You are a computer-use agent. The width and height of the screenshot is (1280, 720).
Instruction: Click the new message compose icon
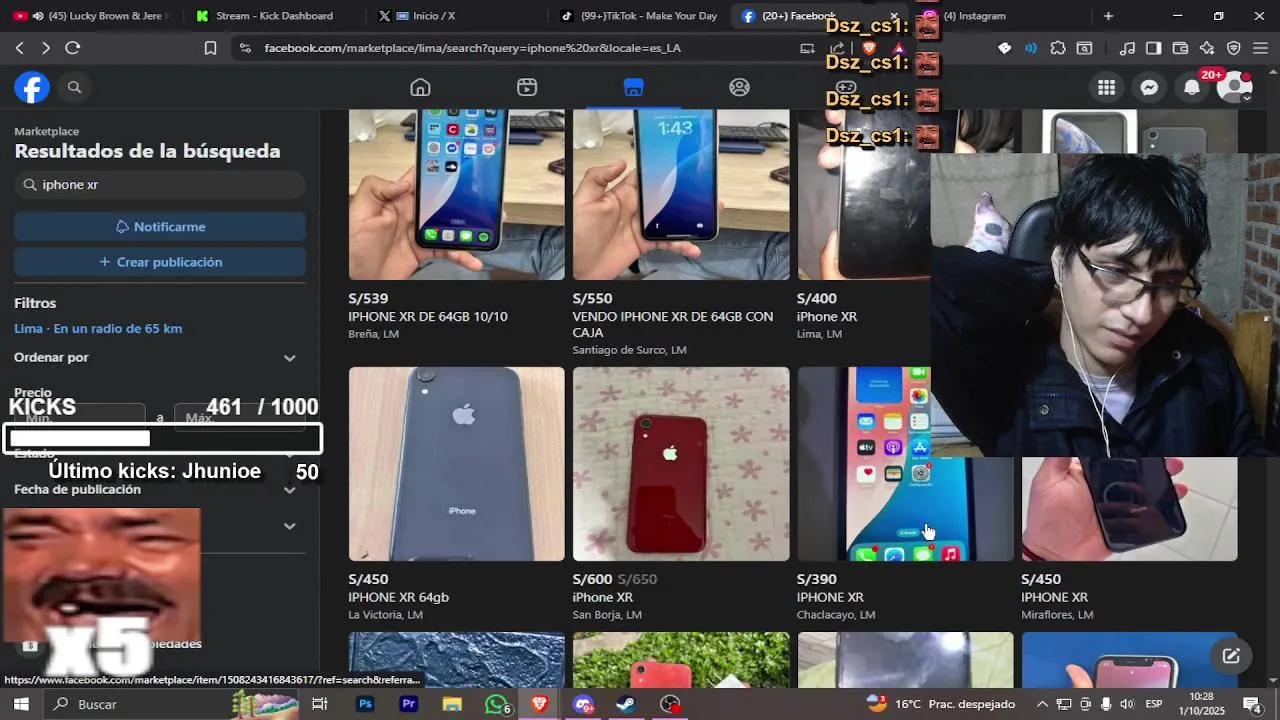coord(1231,656)
